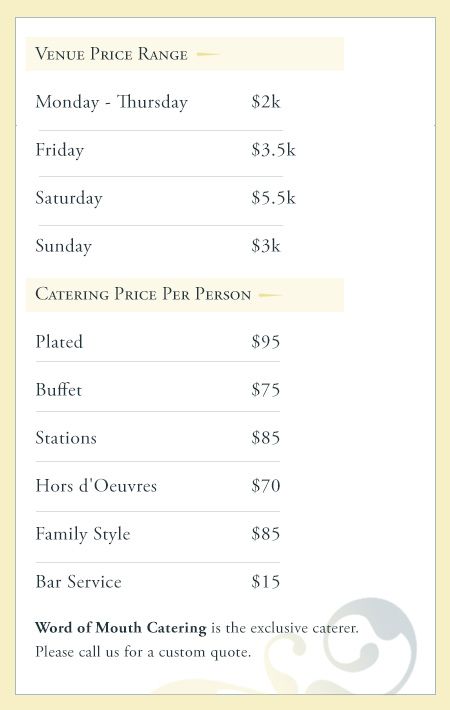Select the Plated catering option
Screen dimensions: 450x710
(59, 341)
